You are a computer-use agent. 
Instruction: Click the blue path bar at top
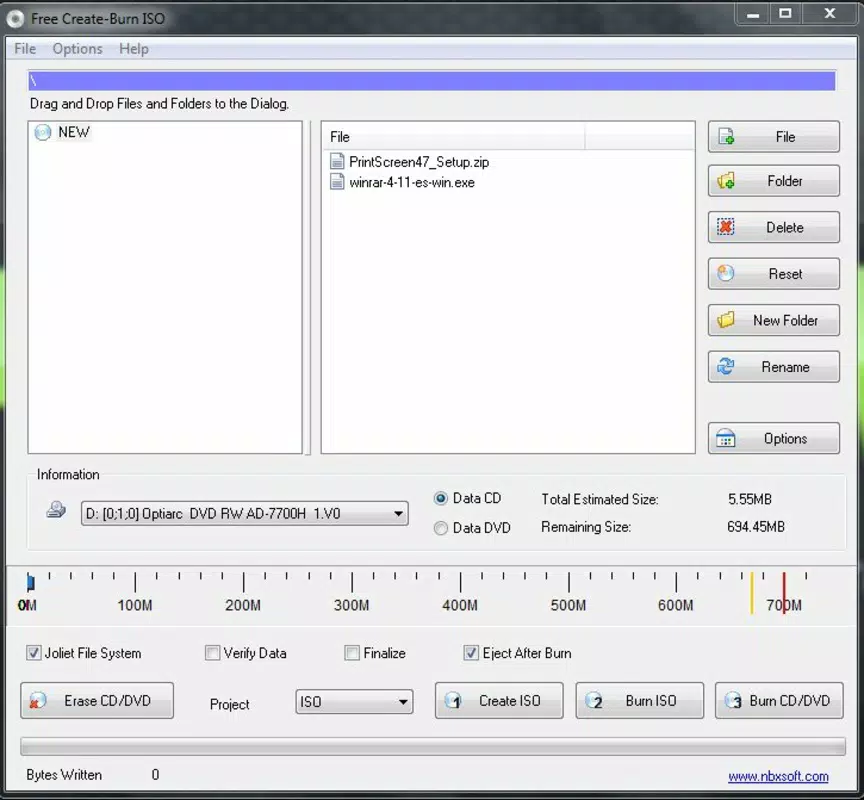[x=432, y=81]
